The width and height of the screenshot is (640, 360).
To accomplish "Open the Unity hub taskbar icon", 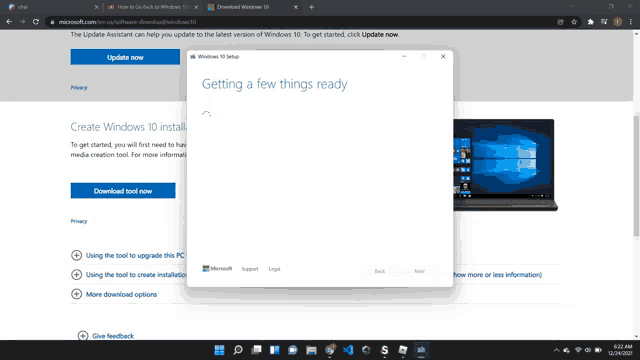I will 366,350.
